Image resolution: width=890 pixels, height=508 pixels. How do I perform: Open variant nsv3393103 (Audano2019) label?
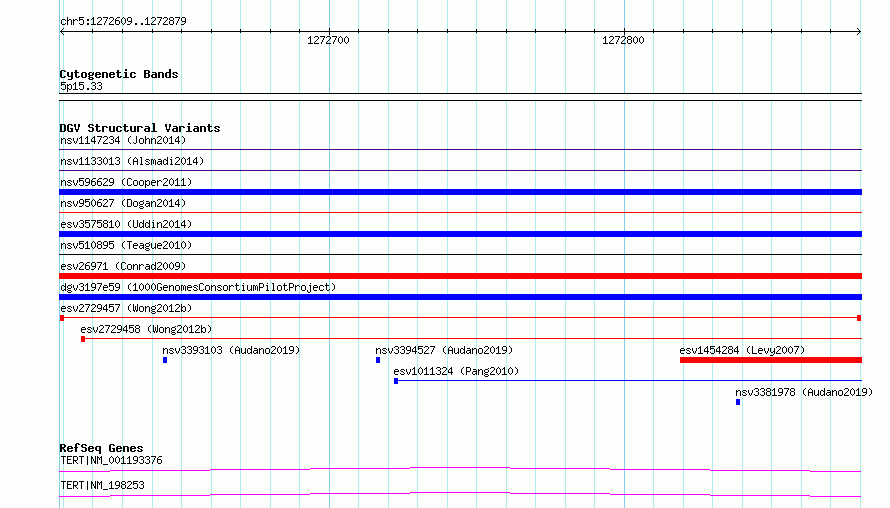click(x=231, y=350)
